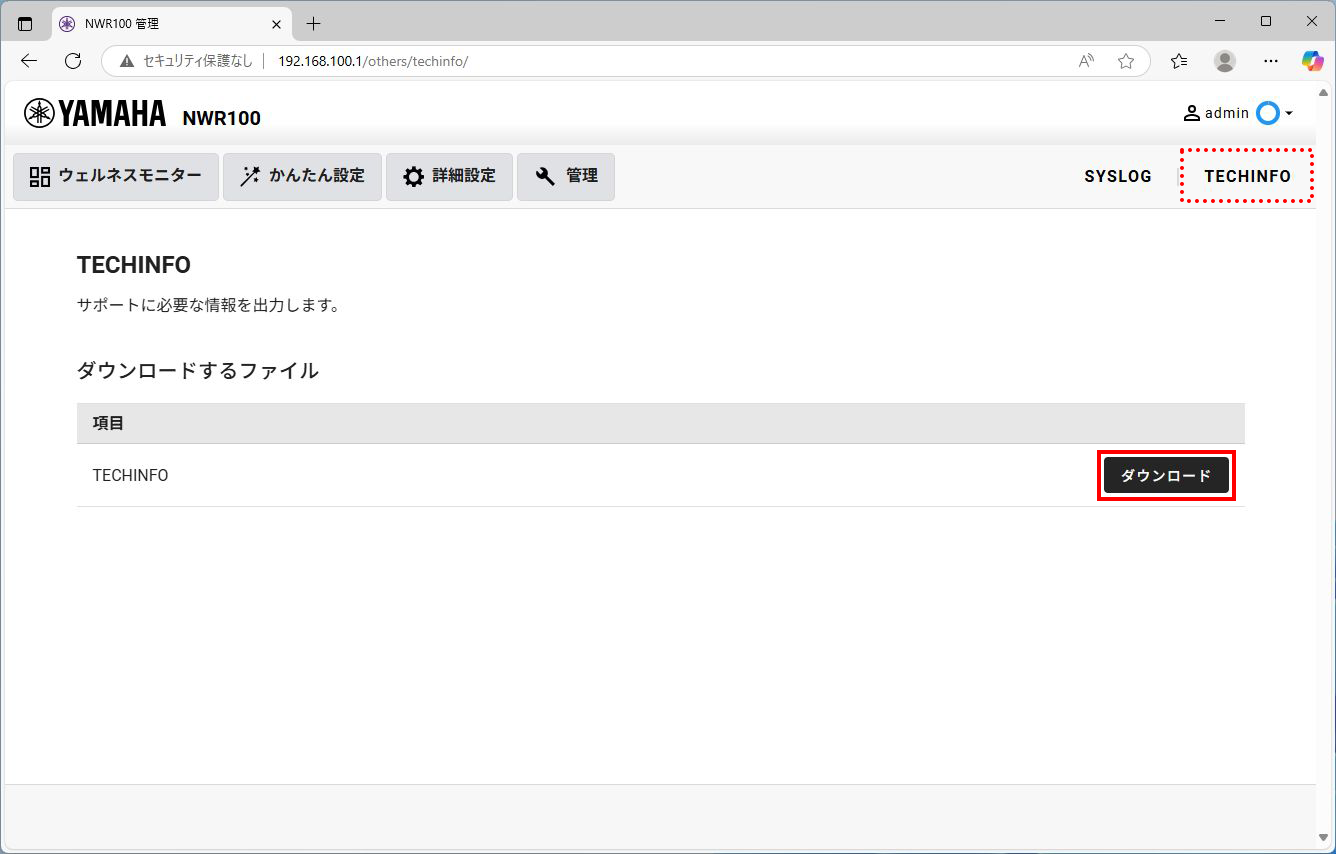Image resolution: width=1336 pixels, height=854 pixels.
Task: Open the 詳細設定 gear menu
Action: click(449, 177)
